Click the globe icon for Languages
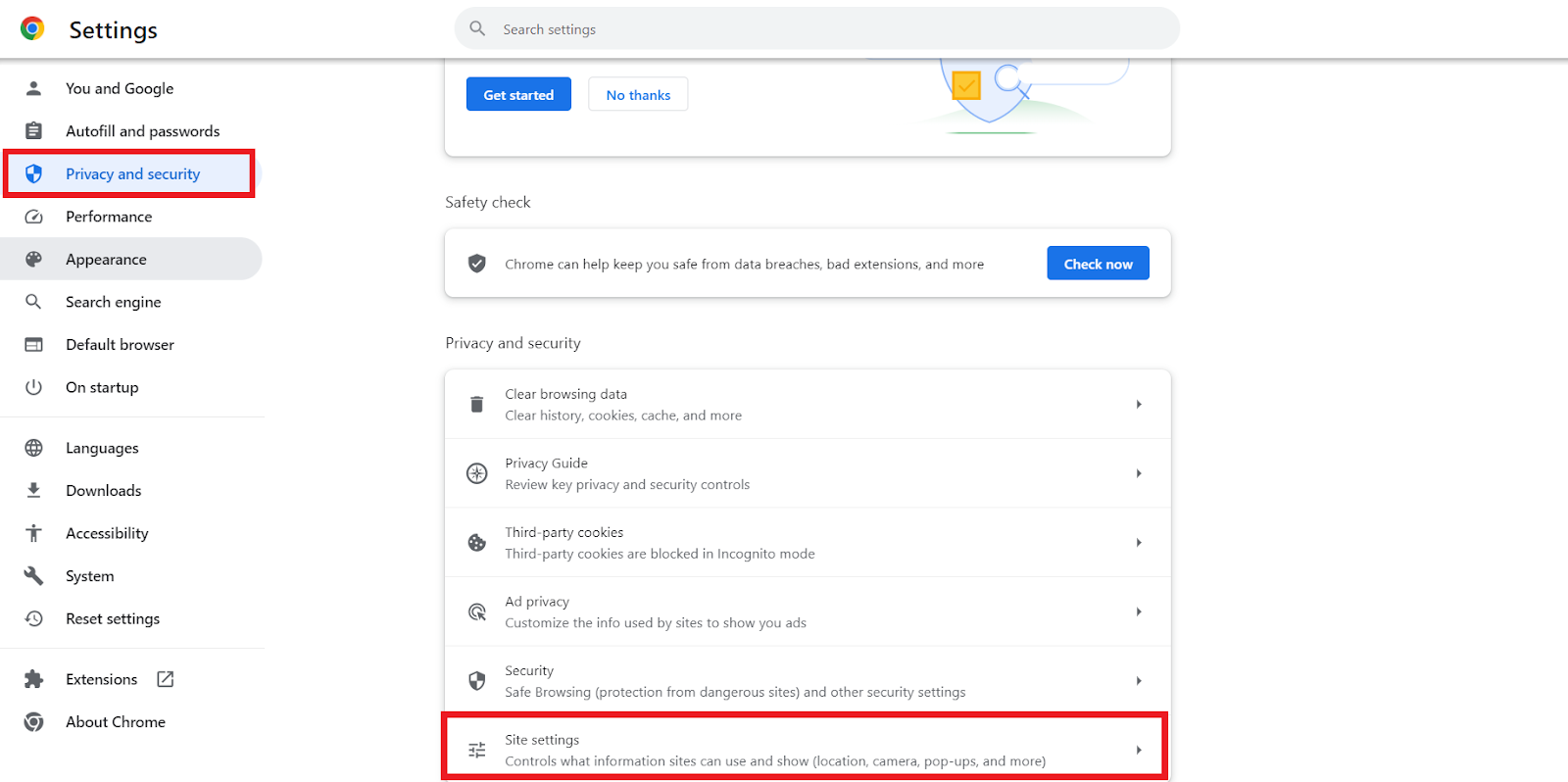The image size is (1568, 782). (33, 448)
